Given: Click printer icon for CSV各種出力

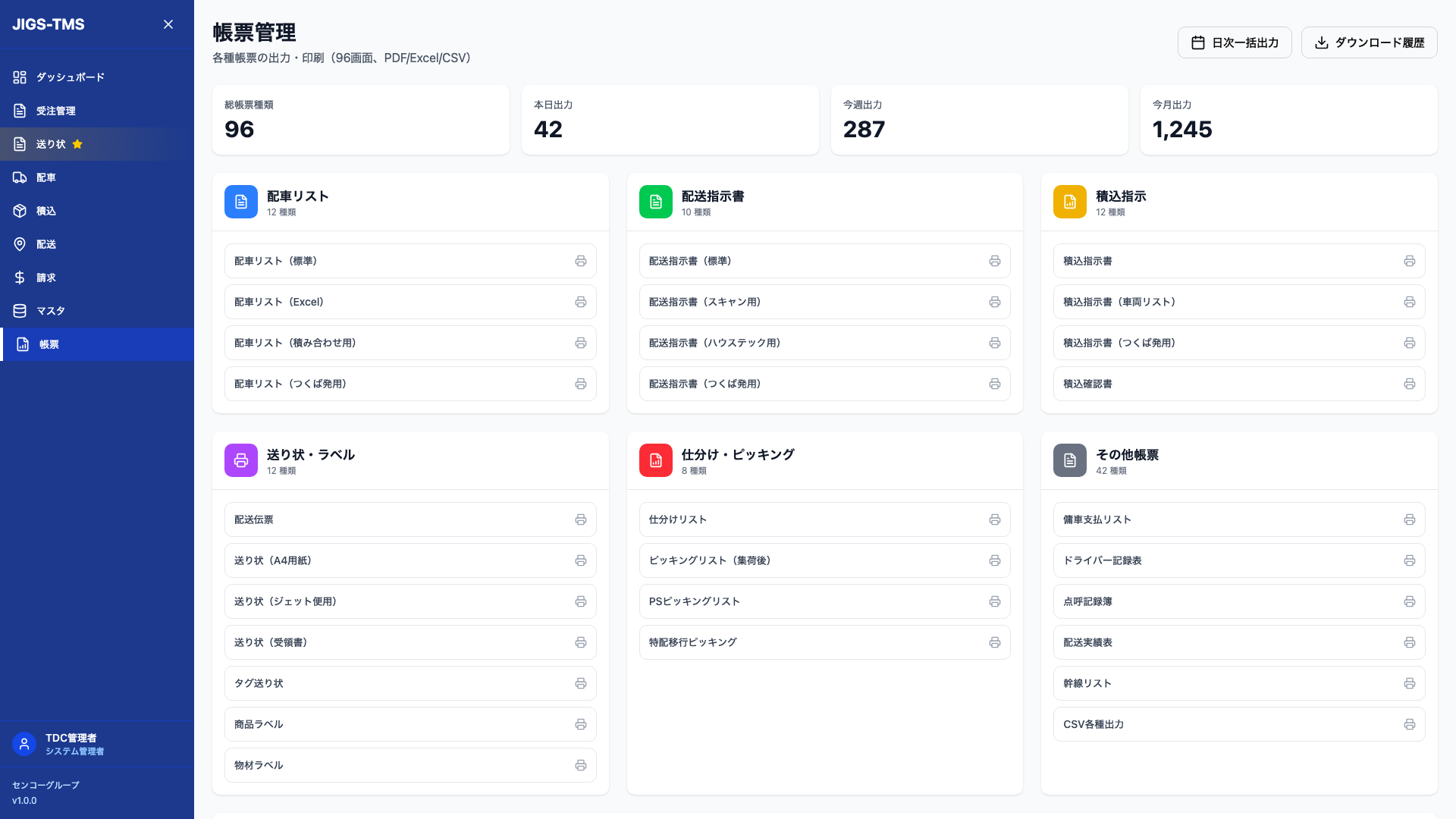Looking at the screenshot, I should 1409,724.
